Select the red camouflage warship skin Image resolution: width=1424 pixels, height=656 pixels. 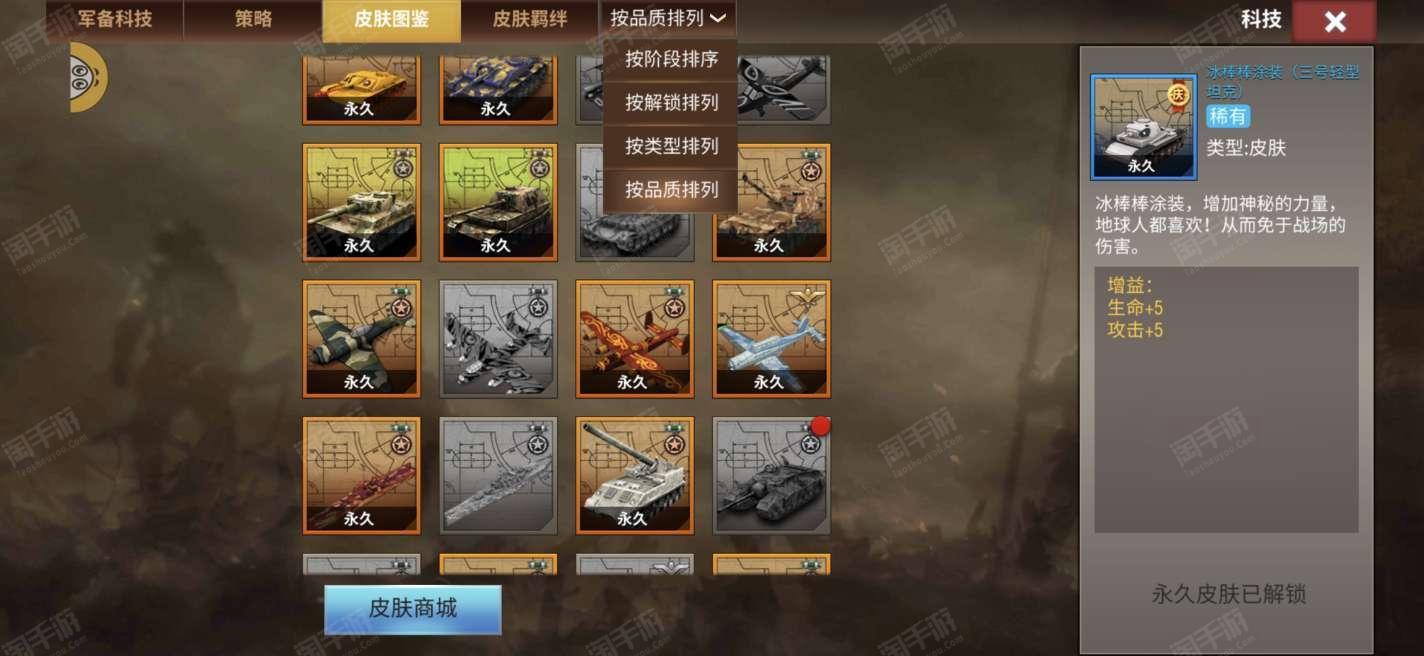tap(362, 475)
